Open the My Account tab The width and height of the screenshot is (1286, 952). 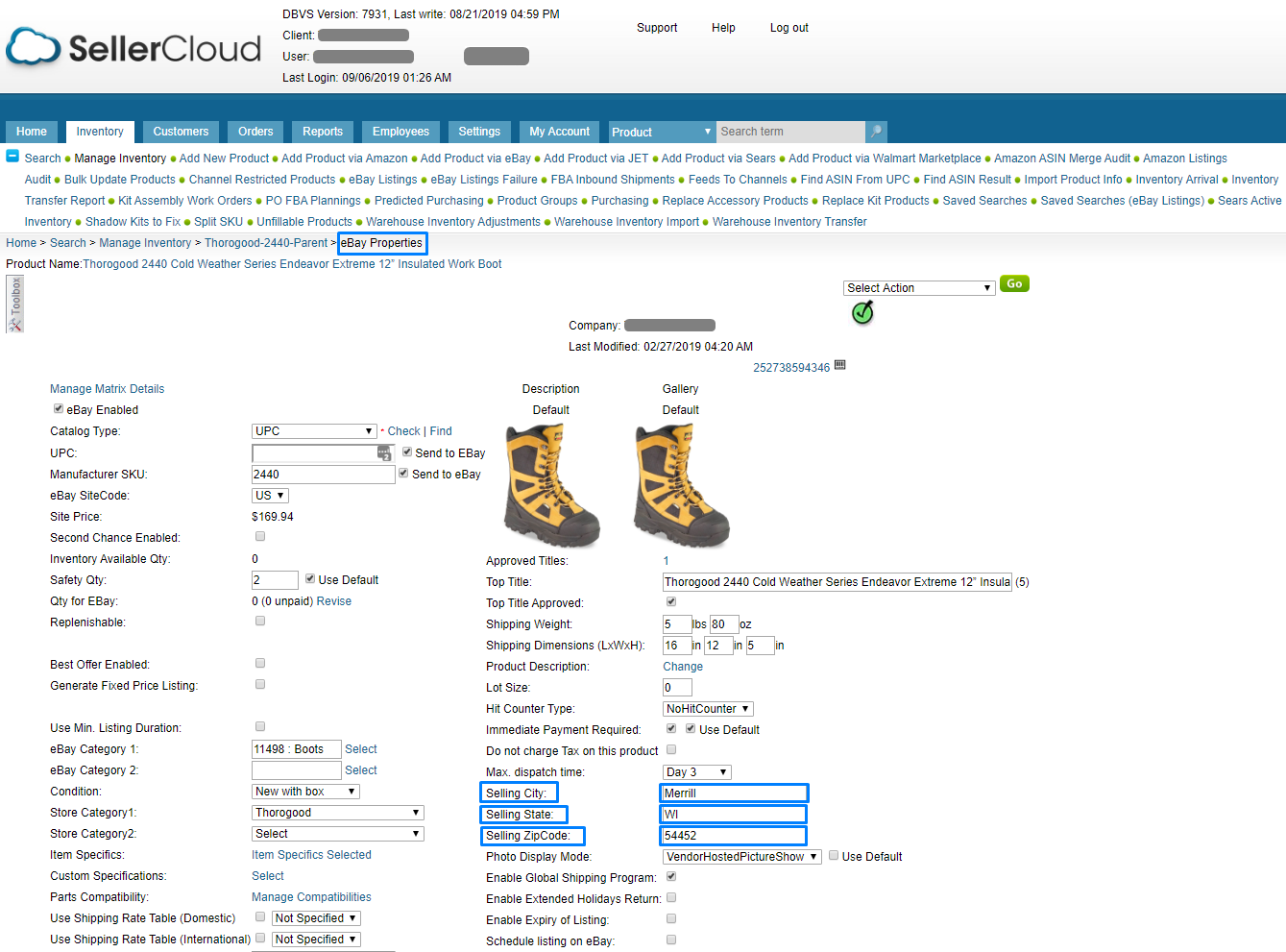point(560,132)
